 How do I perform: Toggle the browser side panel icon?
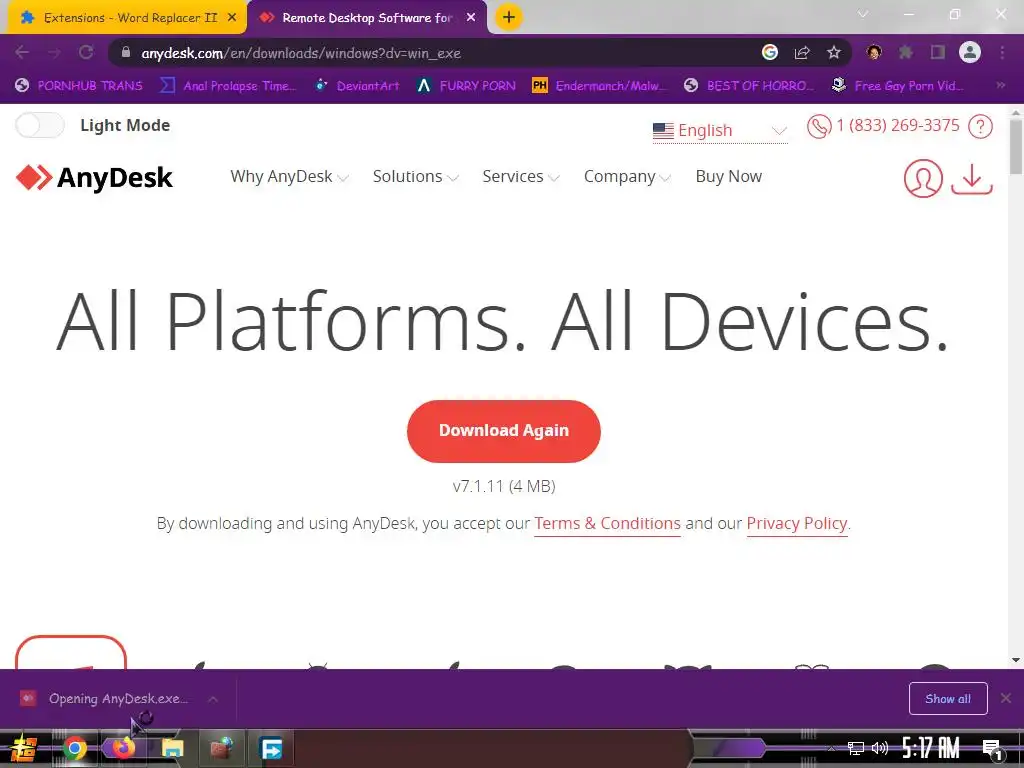tap(938, 52)
